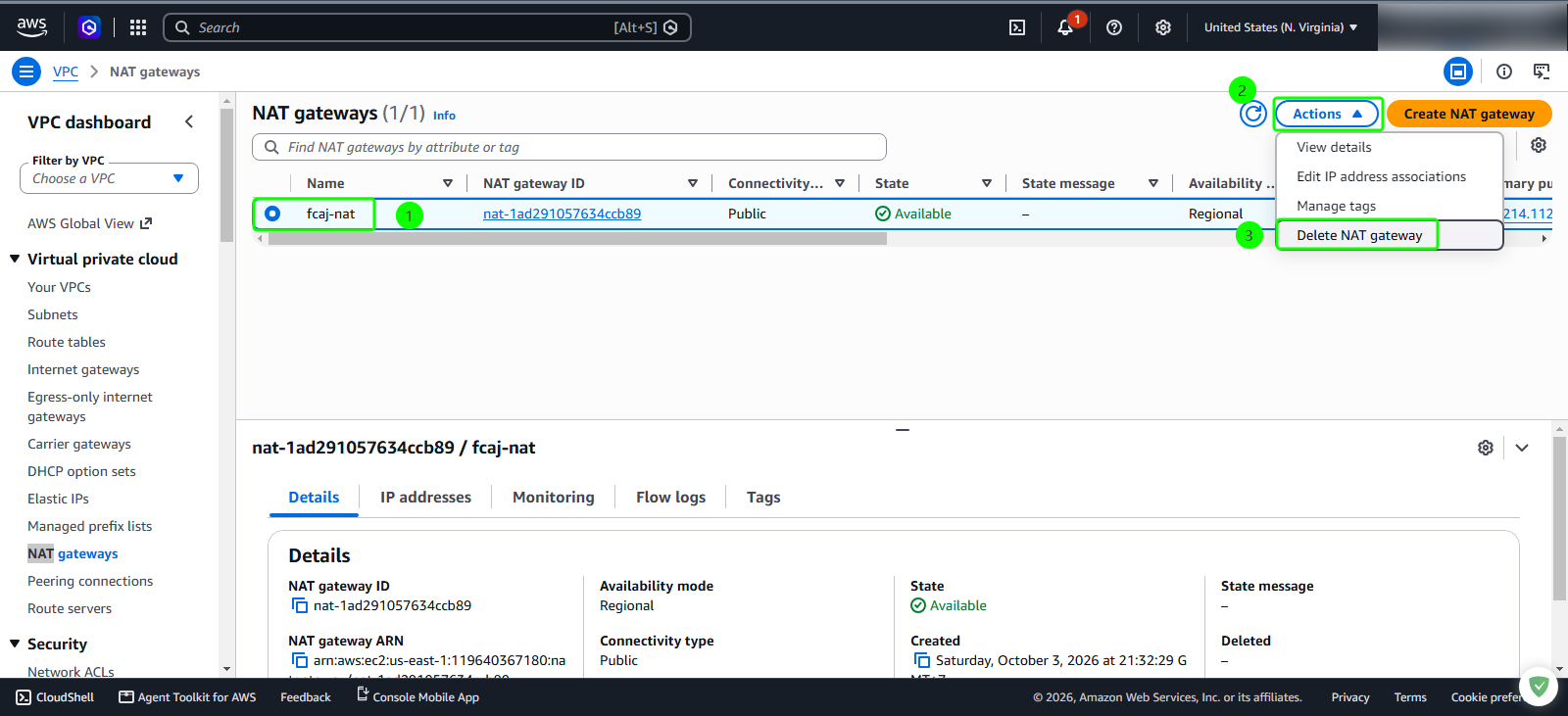
Task: Click the blue split panel icon
Action: (x=1458, y=72)
